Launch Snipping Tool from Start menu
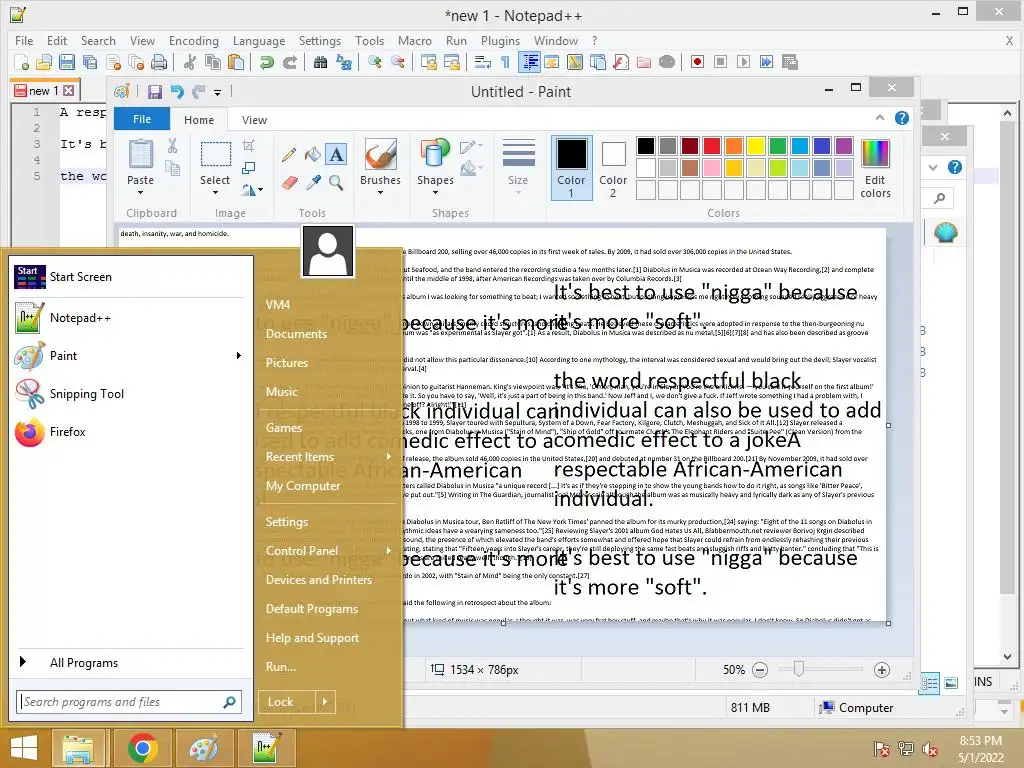This screenshot has height=768, width=1024. 86,394
